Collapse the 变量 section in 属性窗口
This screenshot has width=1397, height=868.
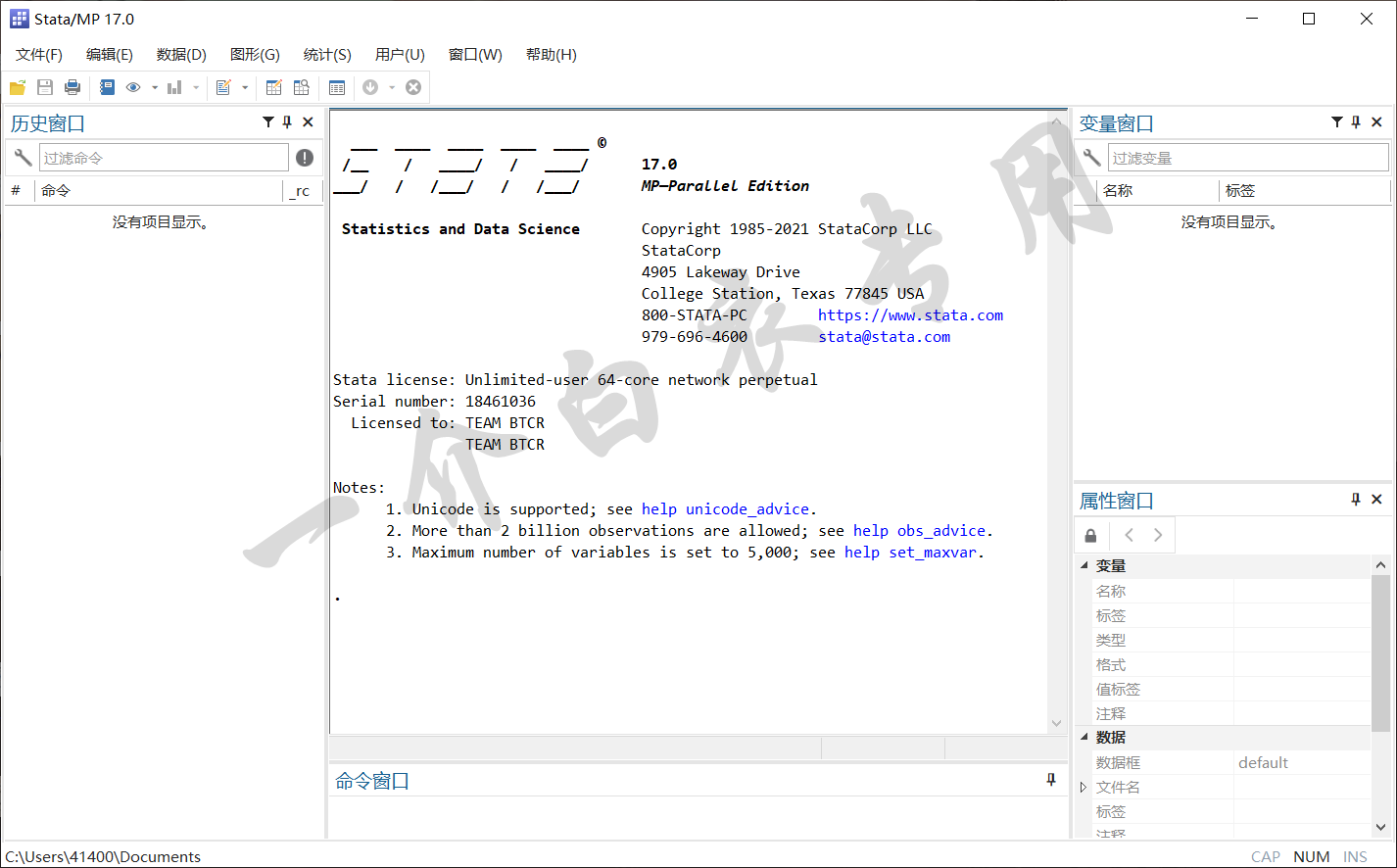(x=1084, y=565)
